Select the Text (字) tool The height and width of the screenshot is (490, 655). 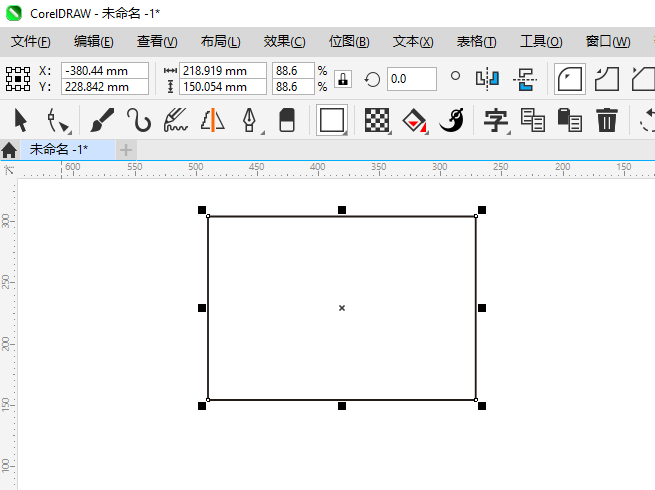(496, 120)
